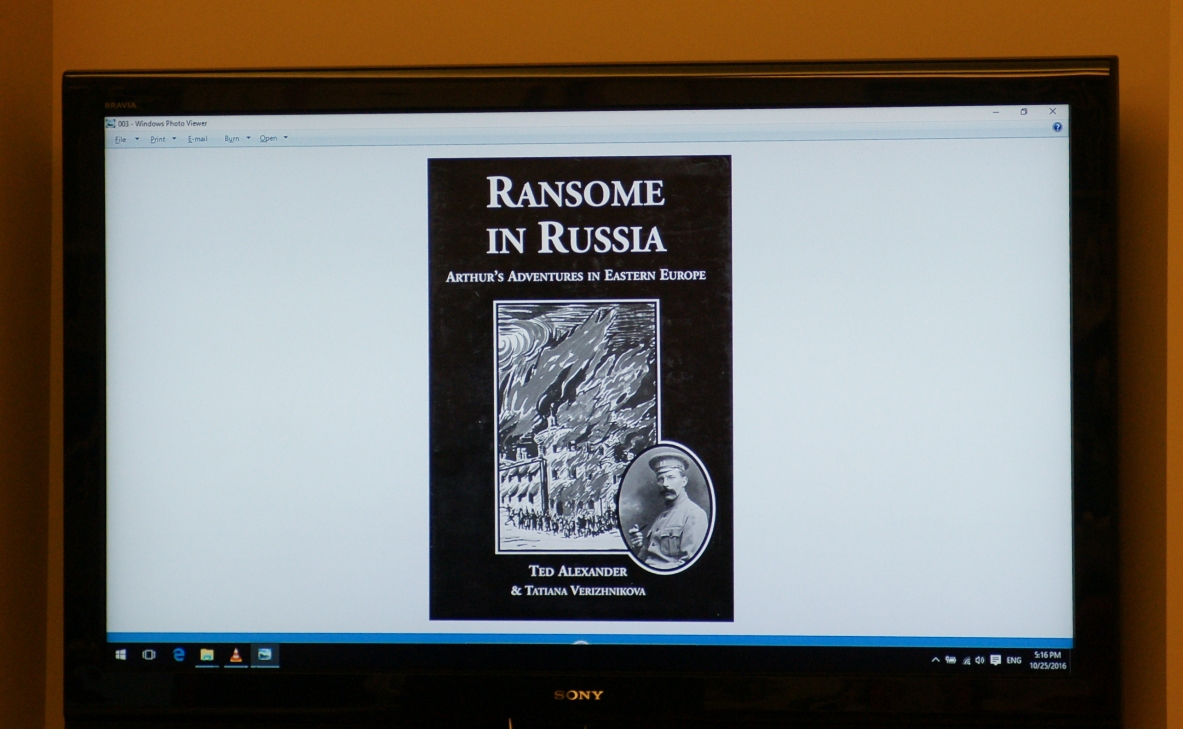Click the dropdown arrow beside Burn

coord(248,138)
